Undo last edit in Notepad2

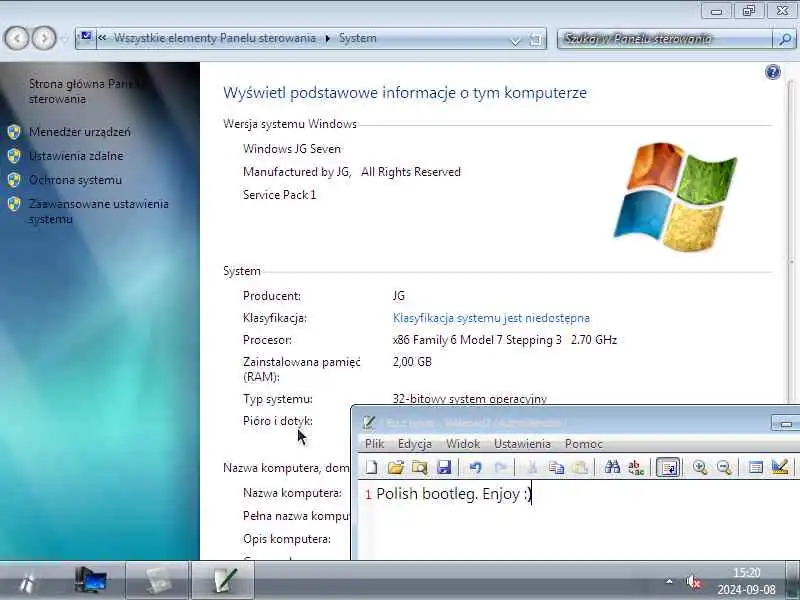point(475,467)
